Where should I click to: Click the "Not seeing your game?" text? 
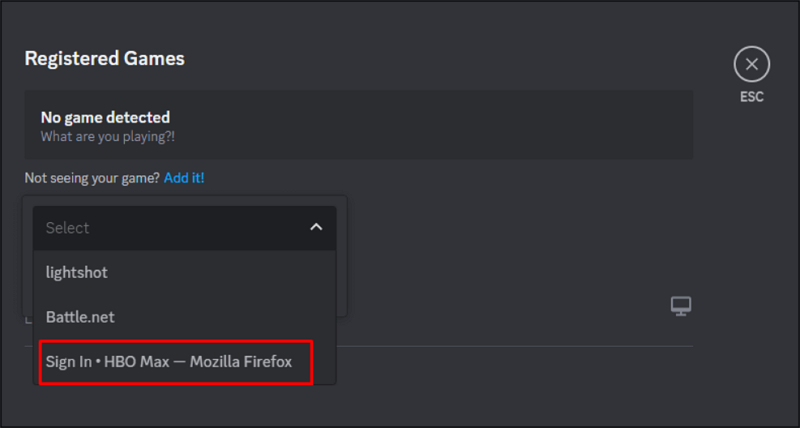click(92, 178)
